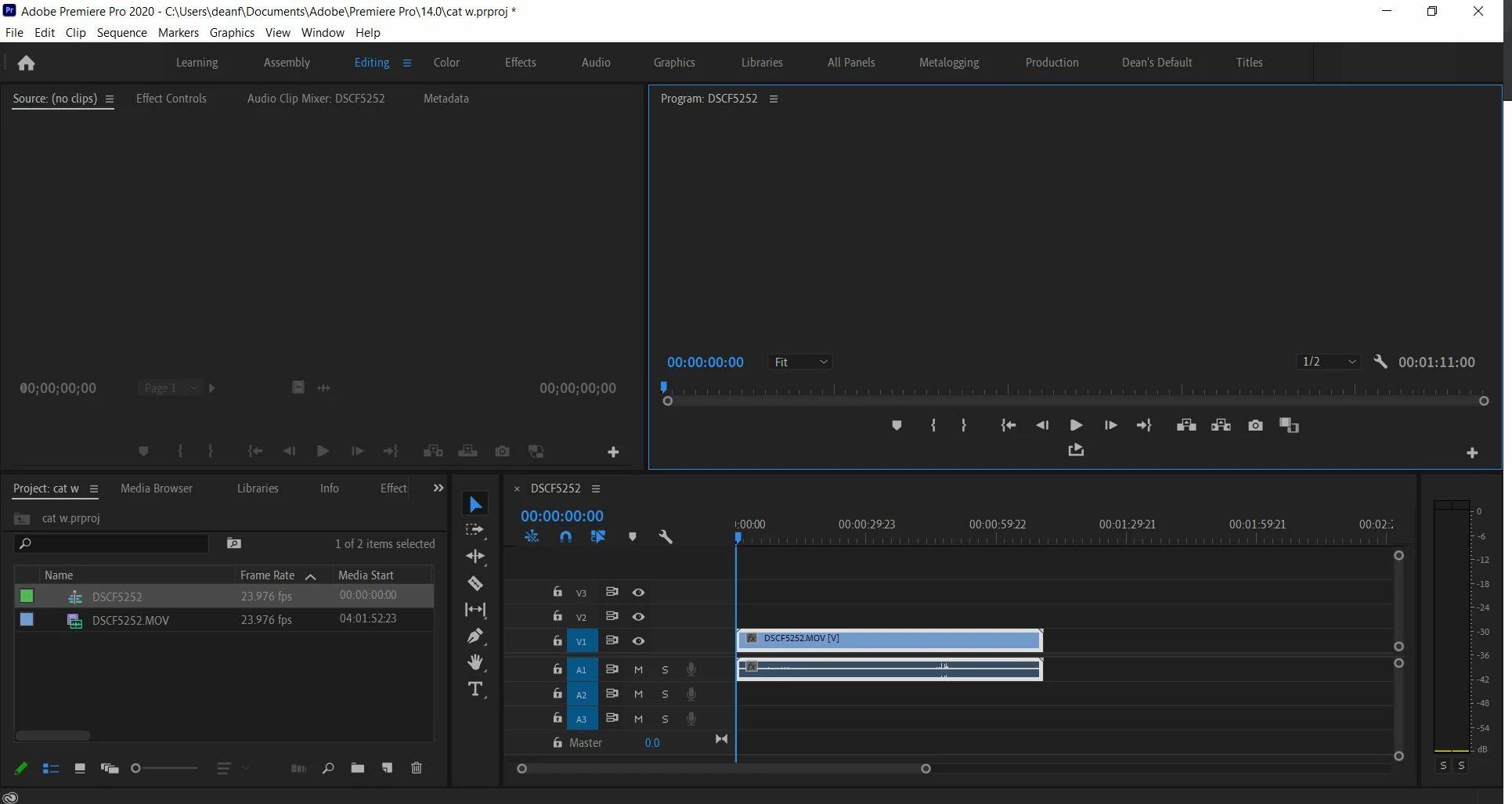This screenshot has height=804, width=1512.
Task: Click Lift button in Program Monitor
Action: pyautogui.click(x=1186, y=425)
